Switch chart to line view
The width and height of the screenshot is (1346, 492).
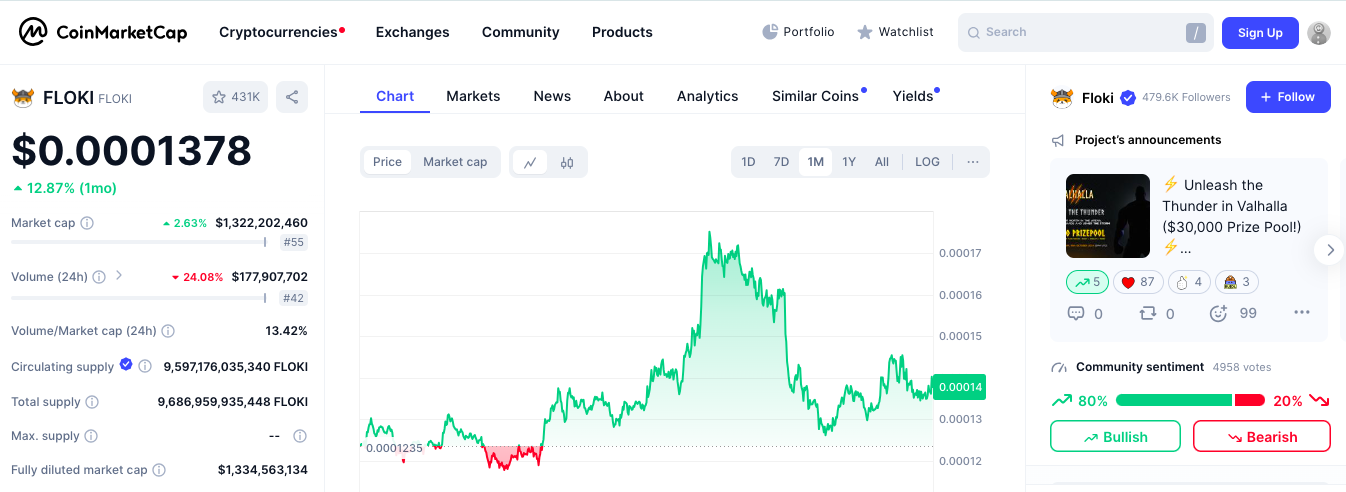(530, 162)
